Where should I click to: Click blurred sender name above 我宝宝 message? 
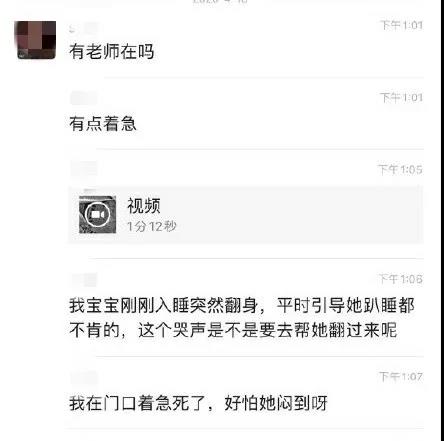tap(84, 279)
